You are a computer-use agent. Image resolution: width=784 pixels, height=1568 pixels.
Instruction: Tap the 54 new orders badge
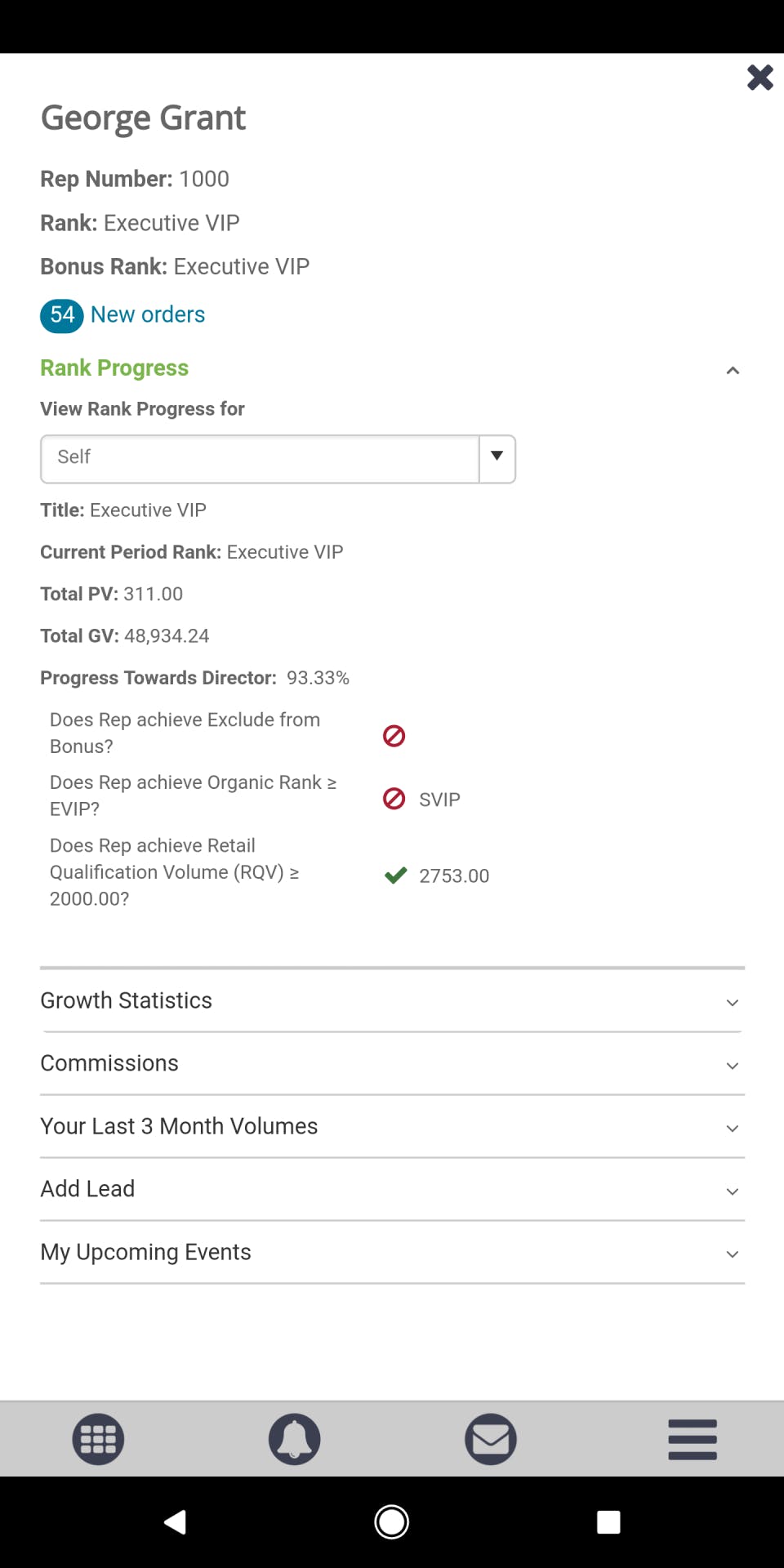[62, 315]
